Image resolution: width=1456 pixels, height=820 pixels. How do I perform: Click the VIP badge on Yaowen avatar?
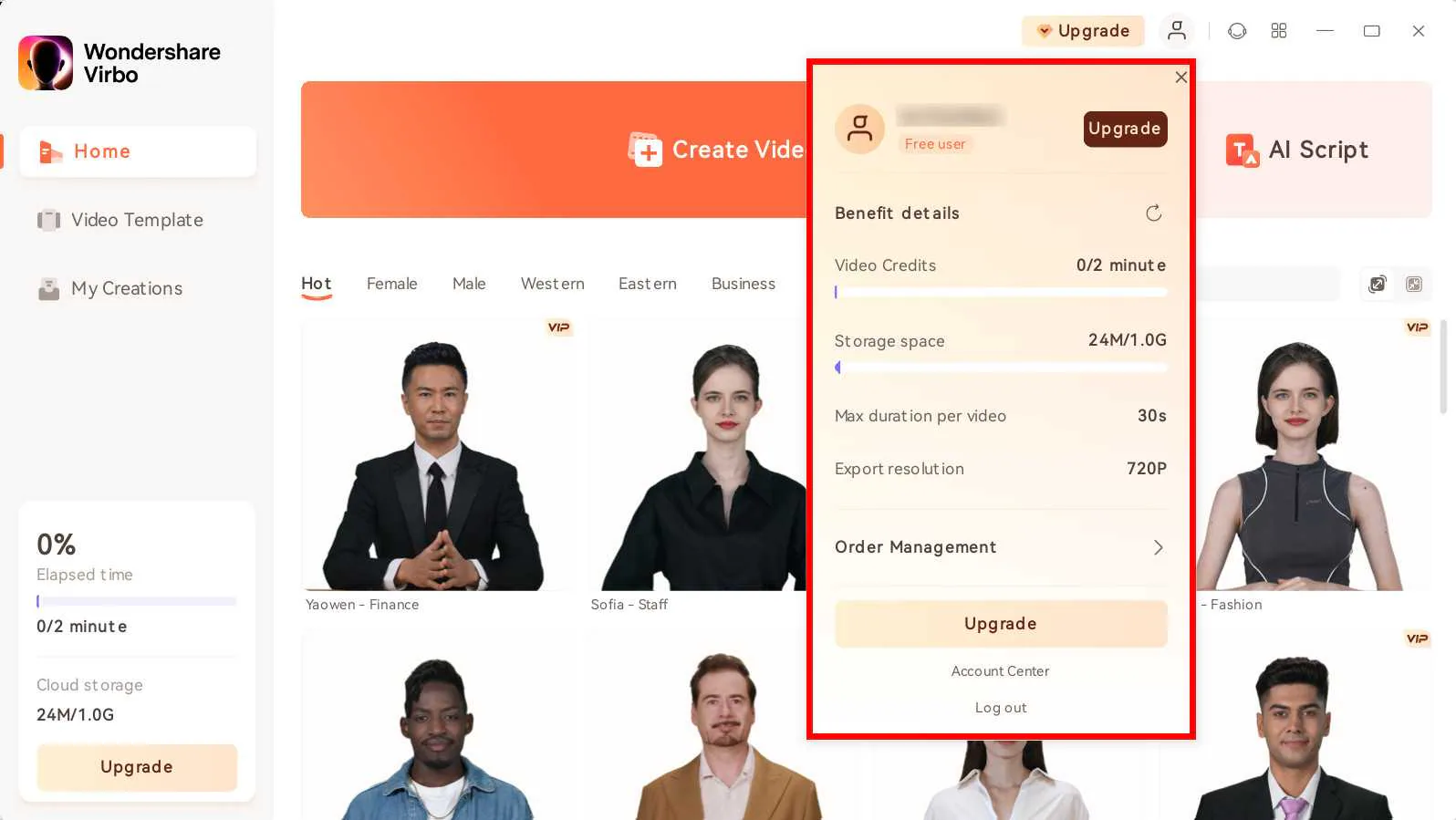pyautogui.click(x=559, y=327)
